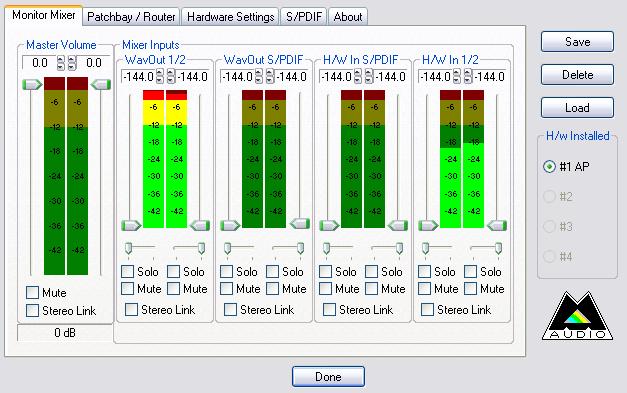Click Master Volume left level stepper

(60, 63)
